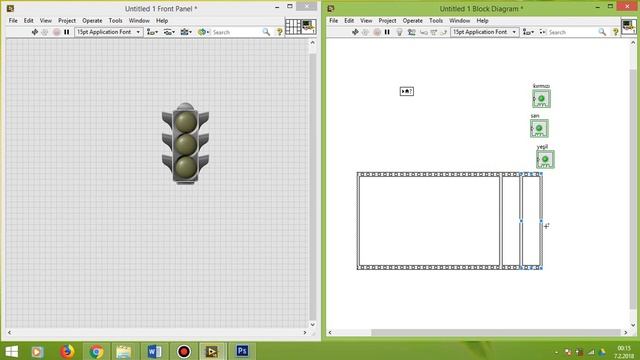640x360 pixels.
Task: Open the Help menu in the Block Diagram
Action: pyautogui.click(x=482, y=20)
